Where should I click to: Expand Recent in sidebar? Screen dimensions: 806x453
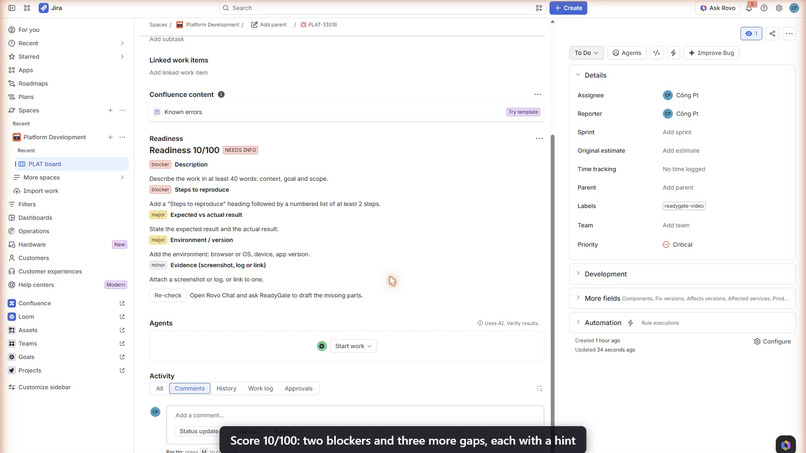(122, 43)
